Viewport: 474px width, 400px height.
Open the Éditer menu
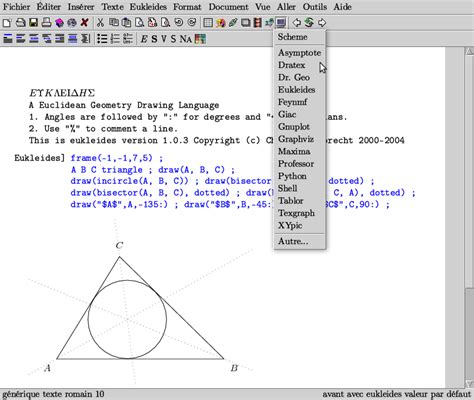(49, 7)
